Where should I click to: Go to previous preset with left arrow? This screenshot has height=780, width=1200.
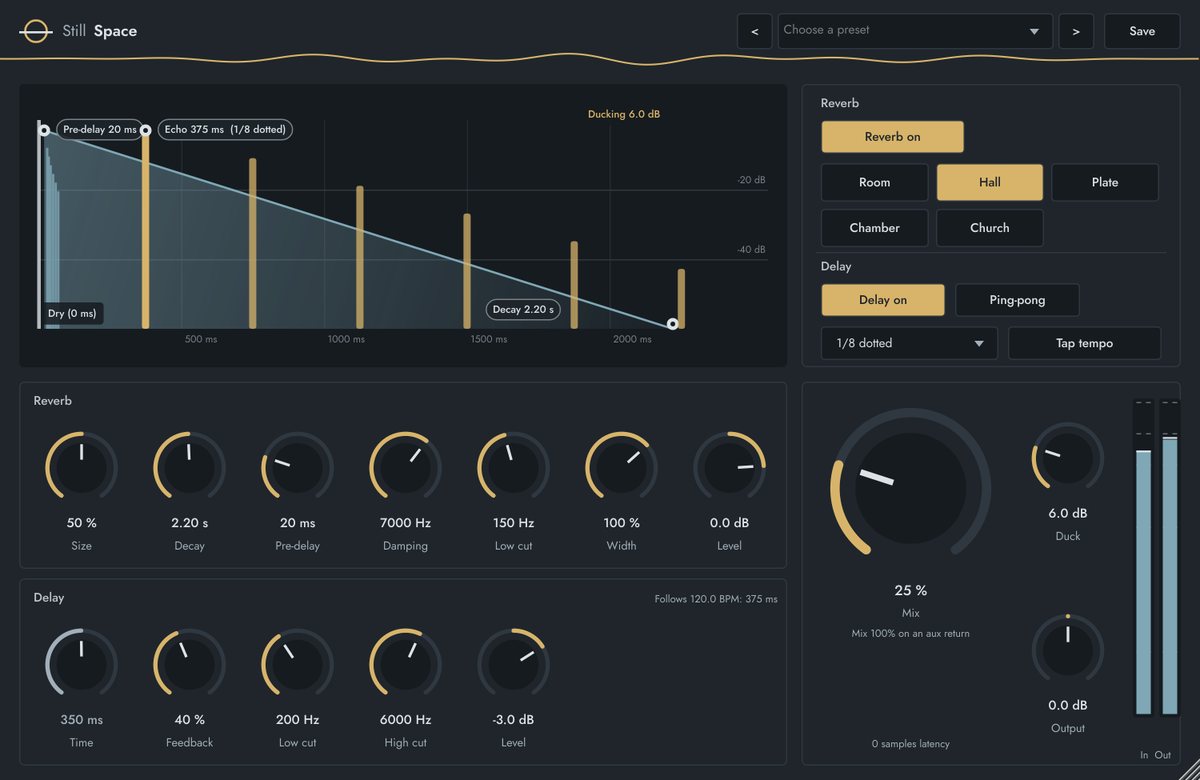click(x=754, y=31)
